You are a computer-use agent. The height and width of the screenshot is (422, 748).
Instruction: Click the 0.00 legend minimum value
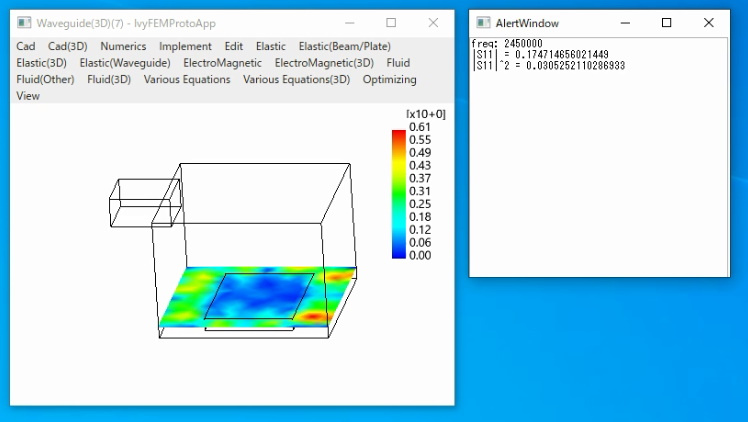420,255
